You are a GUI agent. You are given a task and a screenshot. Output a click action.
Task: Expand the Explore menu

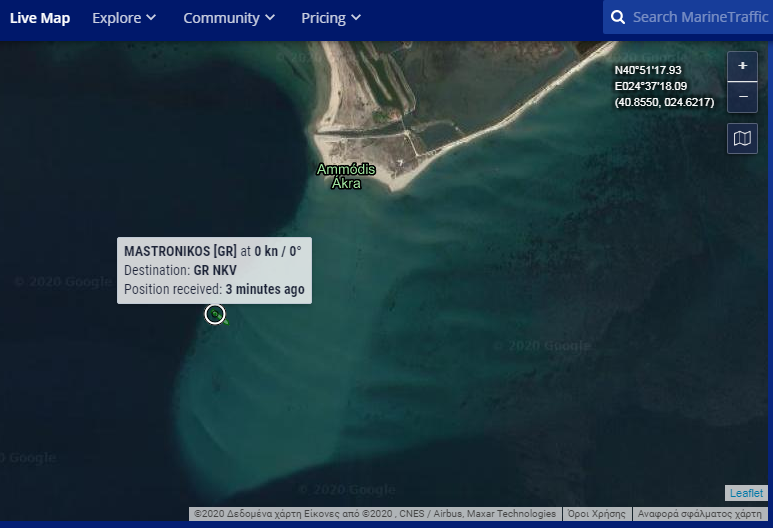pyautogui.click(x=116, y=18)
